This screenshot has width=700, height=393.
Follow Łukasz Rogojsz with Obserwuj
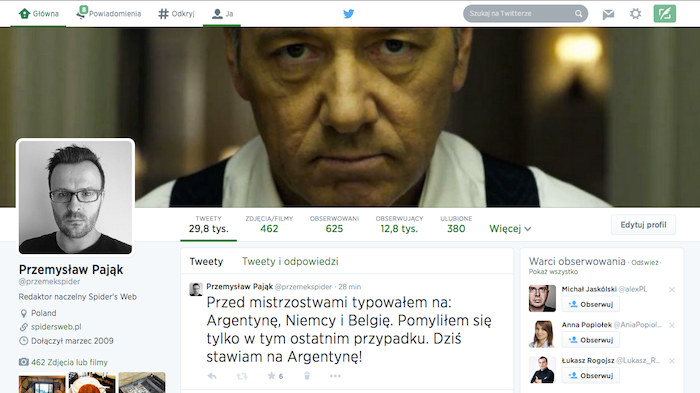[x=591, y=376]
